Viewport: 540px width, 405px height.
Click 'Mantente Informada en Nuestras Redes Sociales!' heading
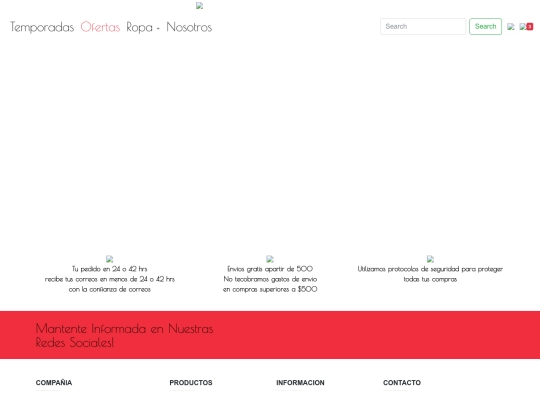click(124, 335)
